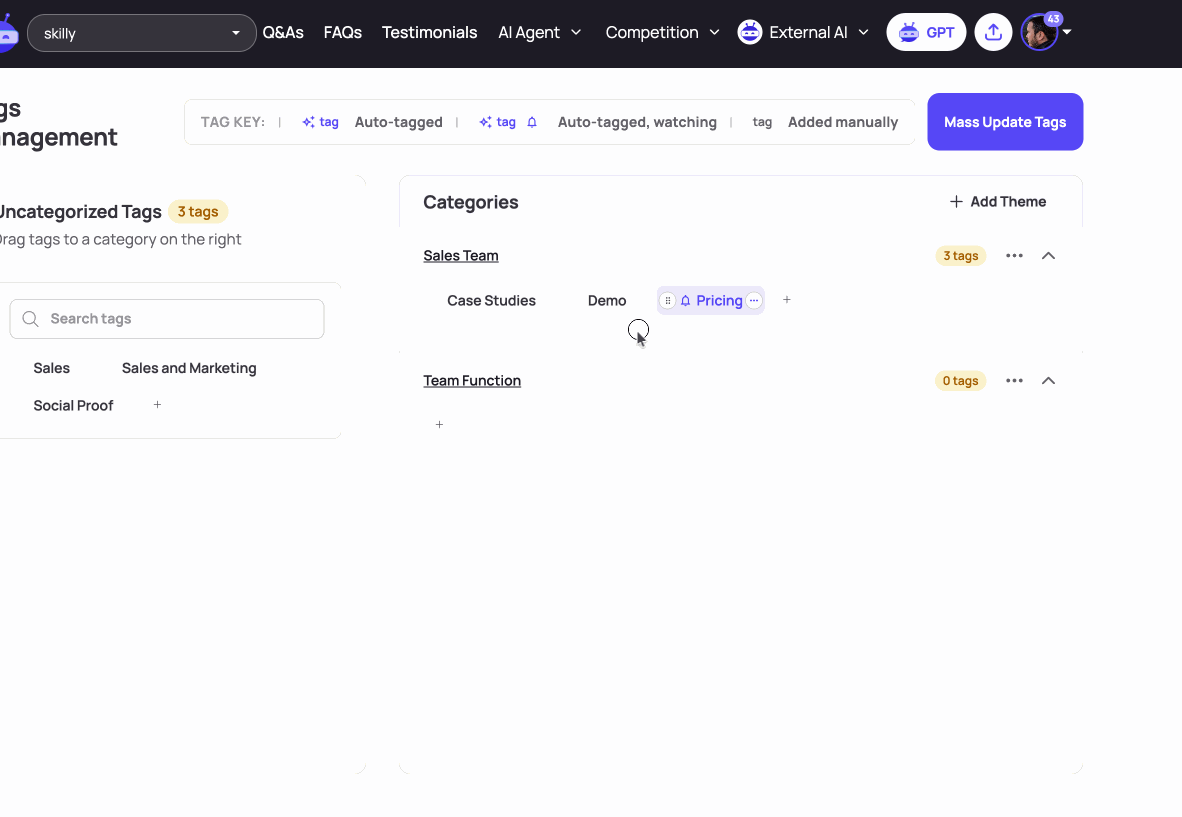Open the options dots on Pricing tag
Viewport: 1182px width, 817px height.
point(754,301)
